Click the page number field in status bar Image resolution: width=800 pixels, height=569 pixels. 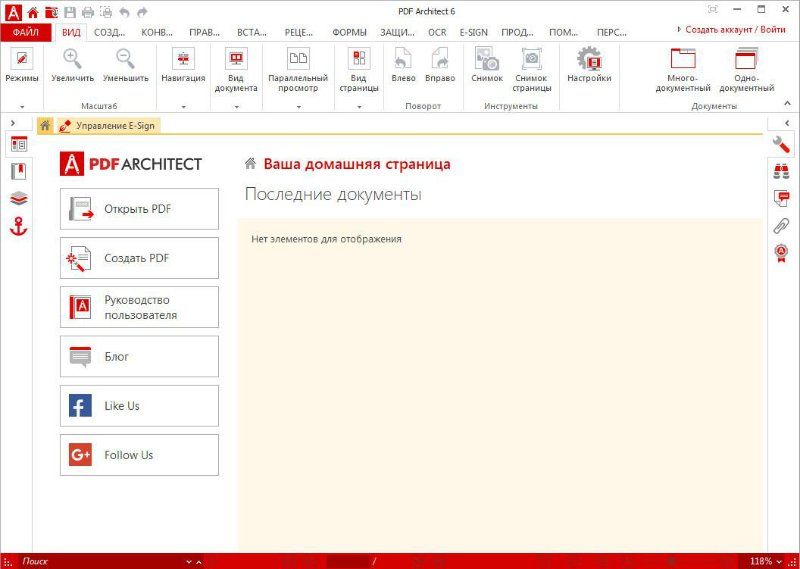click(347, 561)
